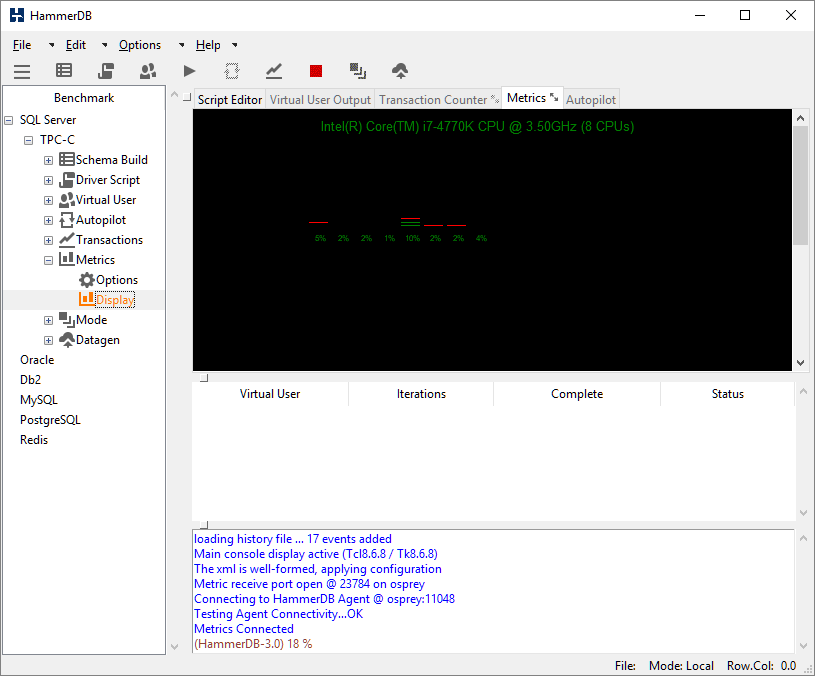Click metrics pane scrollbar down arrow

click(800, 363)
